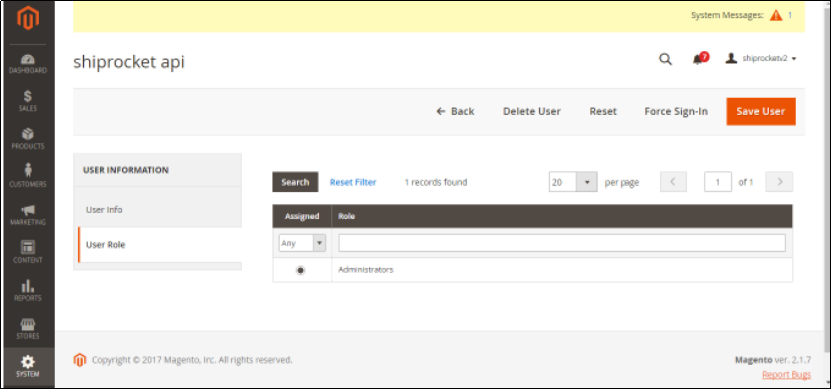Click the search magnifier icon
The image size is (833, 390).
pyautogui.click(x=665, y=59)
